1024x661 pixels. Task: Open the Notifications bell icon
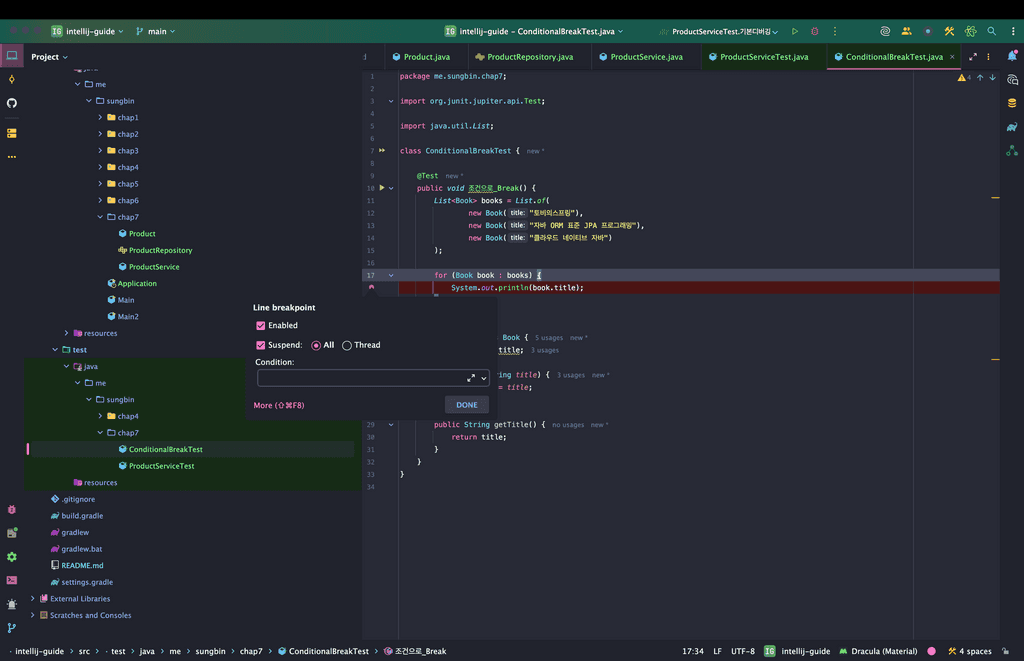(x=1012, y=56)
